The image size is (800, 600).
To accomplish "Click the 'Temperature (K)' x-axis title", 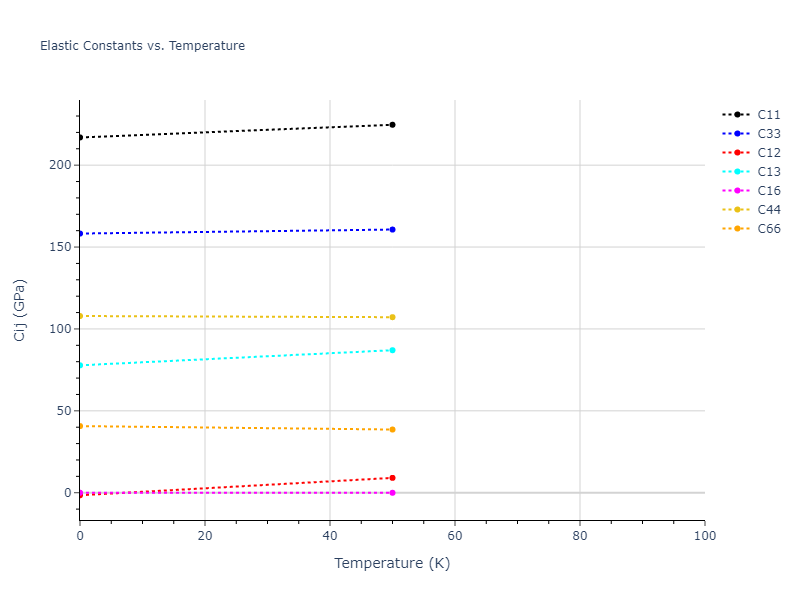I will click(392, 564).
